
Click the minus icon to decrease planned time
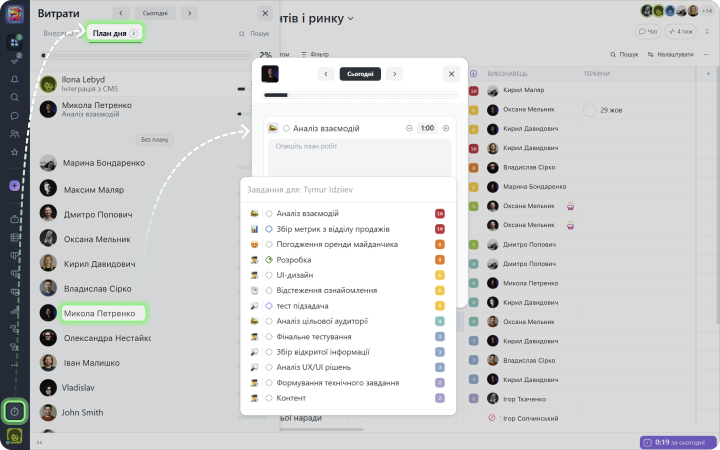409,128
